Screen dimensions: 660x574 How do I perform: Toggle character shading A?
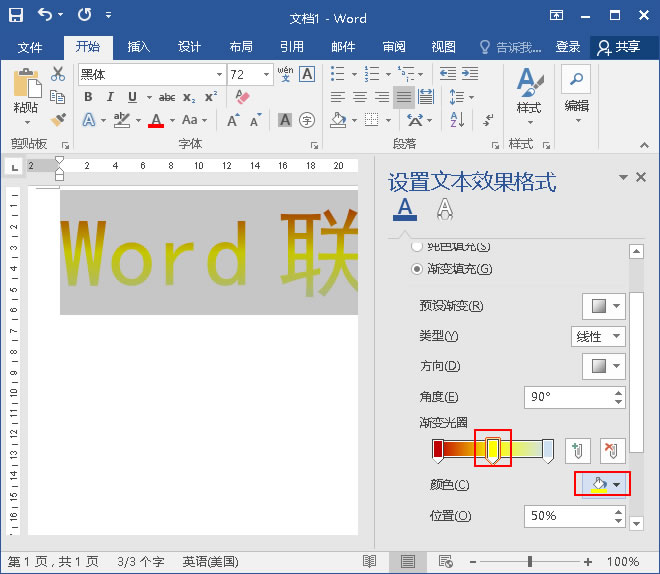pyautogui.click(x=285, y=120)
